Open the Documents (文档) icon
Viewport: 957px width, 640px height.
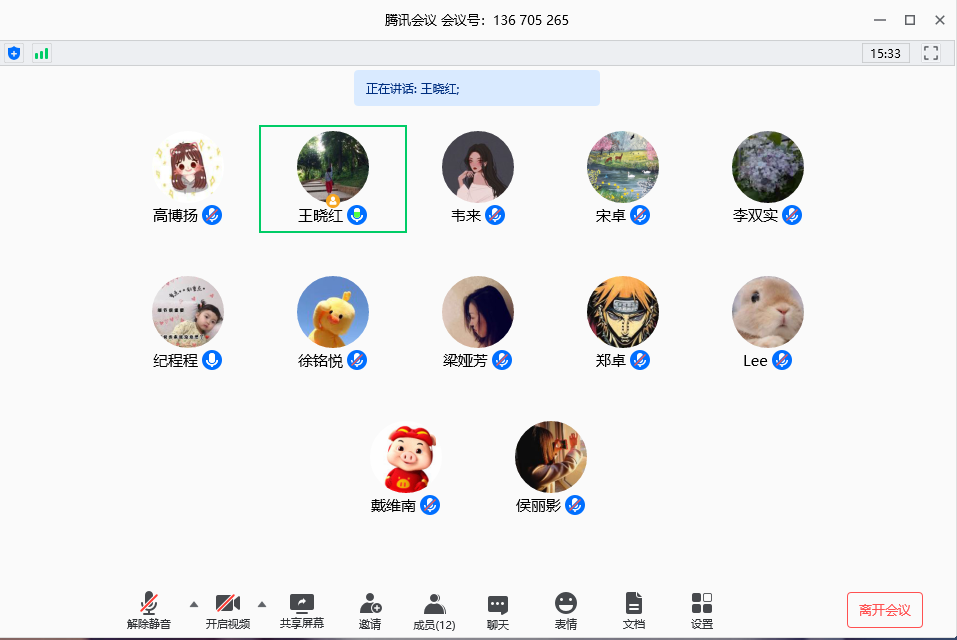pos(634,610)
